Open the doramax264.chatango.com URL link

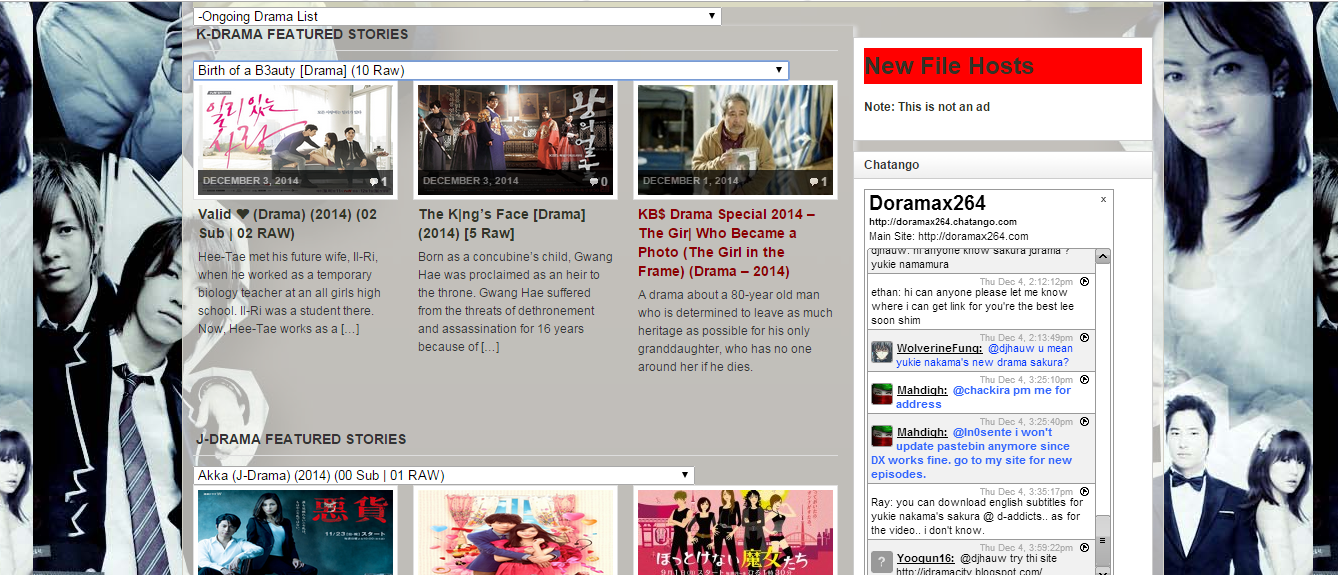point(943,222)
